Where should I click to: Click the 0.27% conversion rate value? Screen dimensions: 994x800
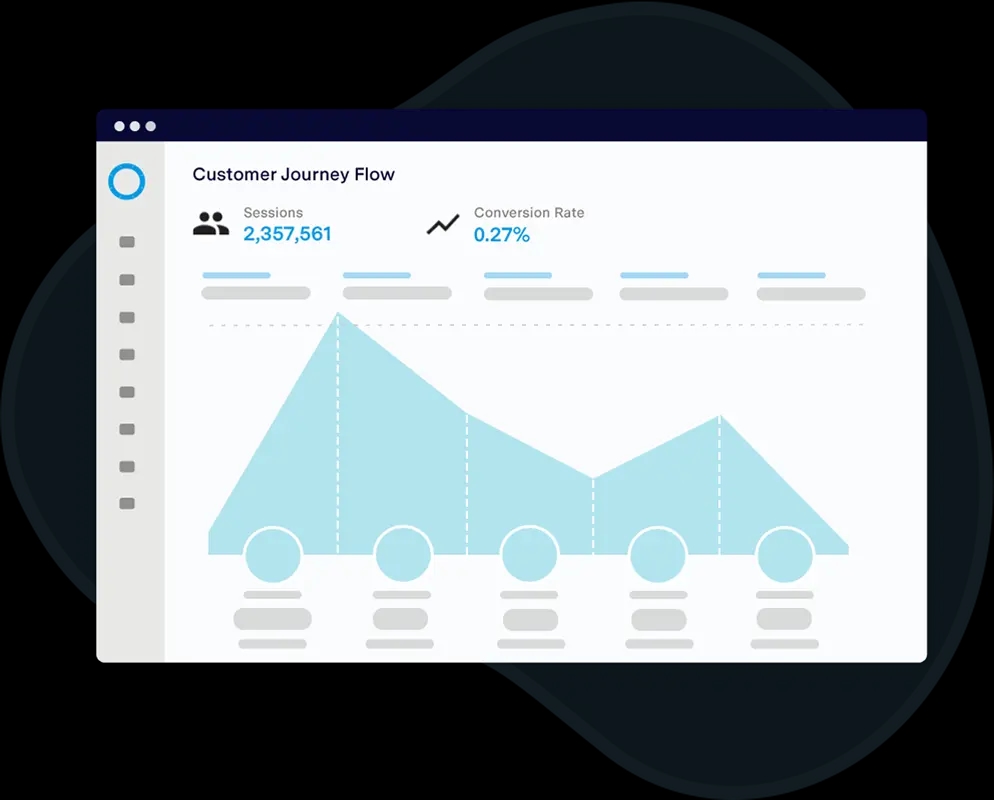(502, 235)
